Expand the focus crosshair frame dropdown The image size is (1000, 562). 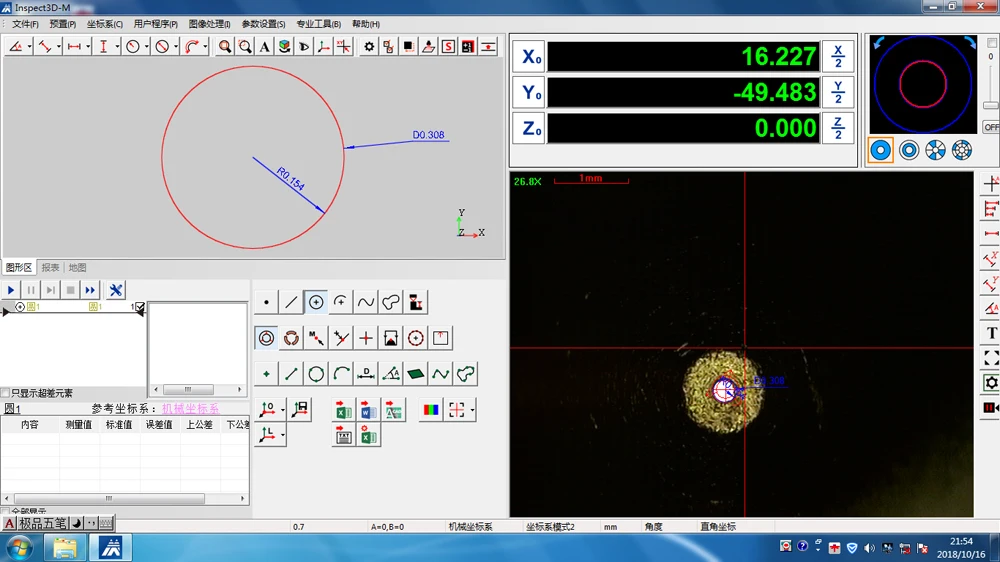(x=472, y=410)
